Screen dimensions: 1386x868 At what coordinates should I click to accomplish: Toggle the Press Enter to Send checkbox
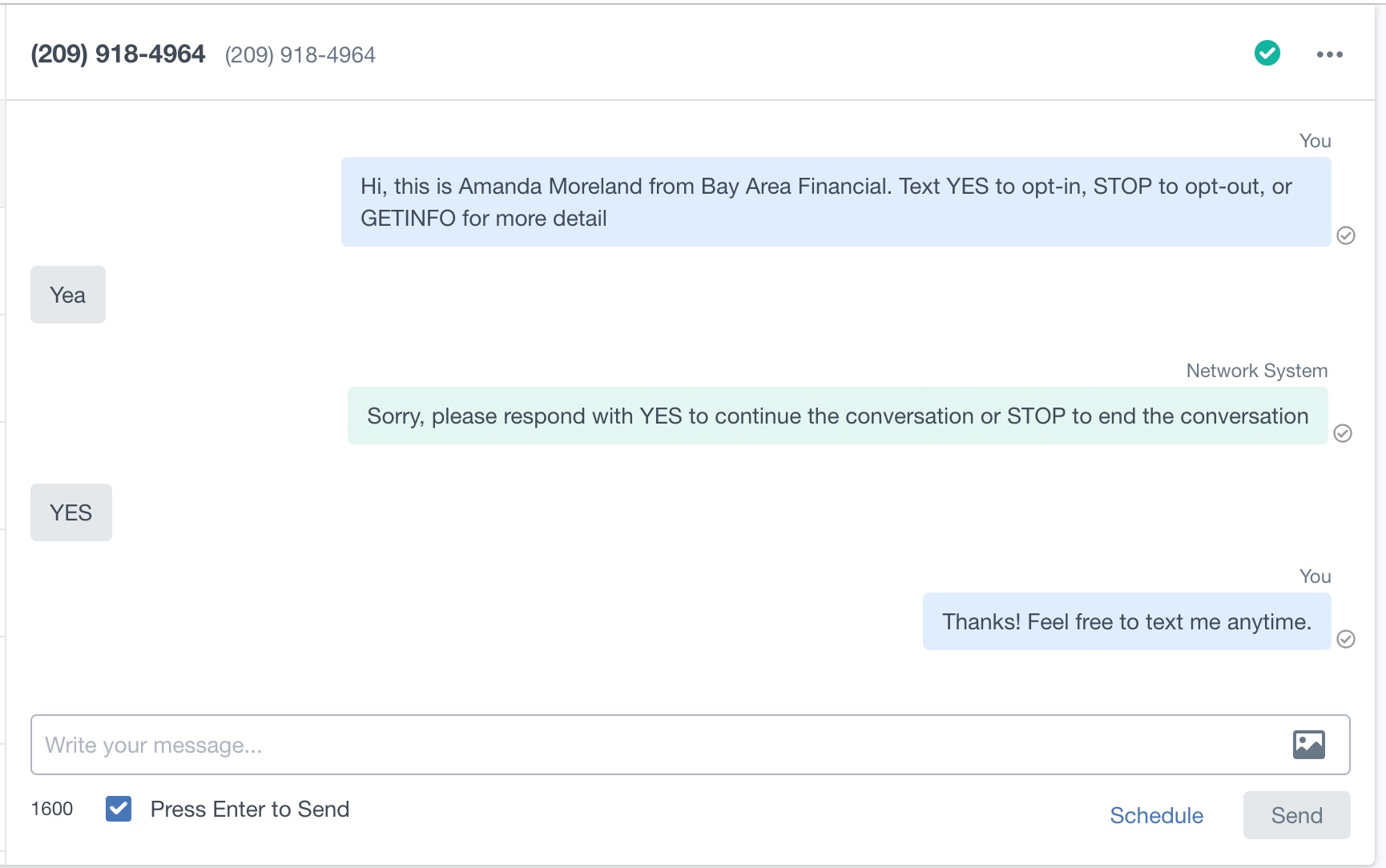(x=119, y=809)
